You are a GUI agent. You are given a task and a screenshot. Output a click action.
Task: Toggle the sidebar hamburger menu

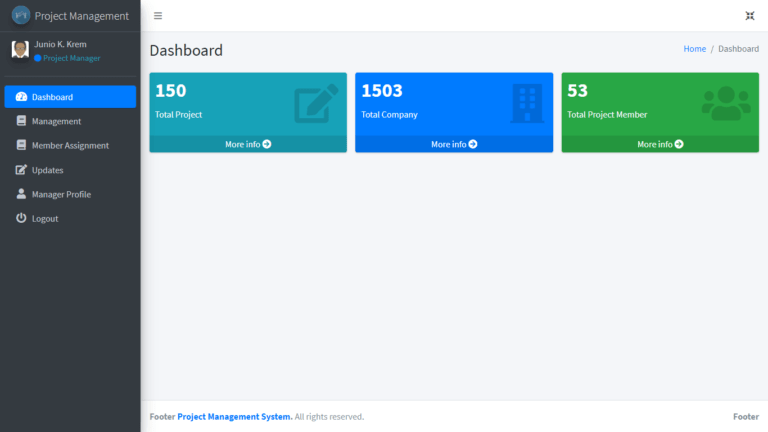158,16
